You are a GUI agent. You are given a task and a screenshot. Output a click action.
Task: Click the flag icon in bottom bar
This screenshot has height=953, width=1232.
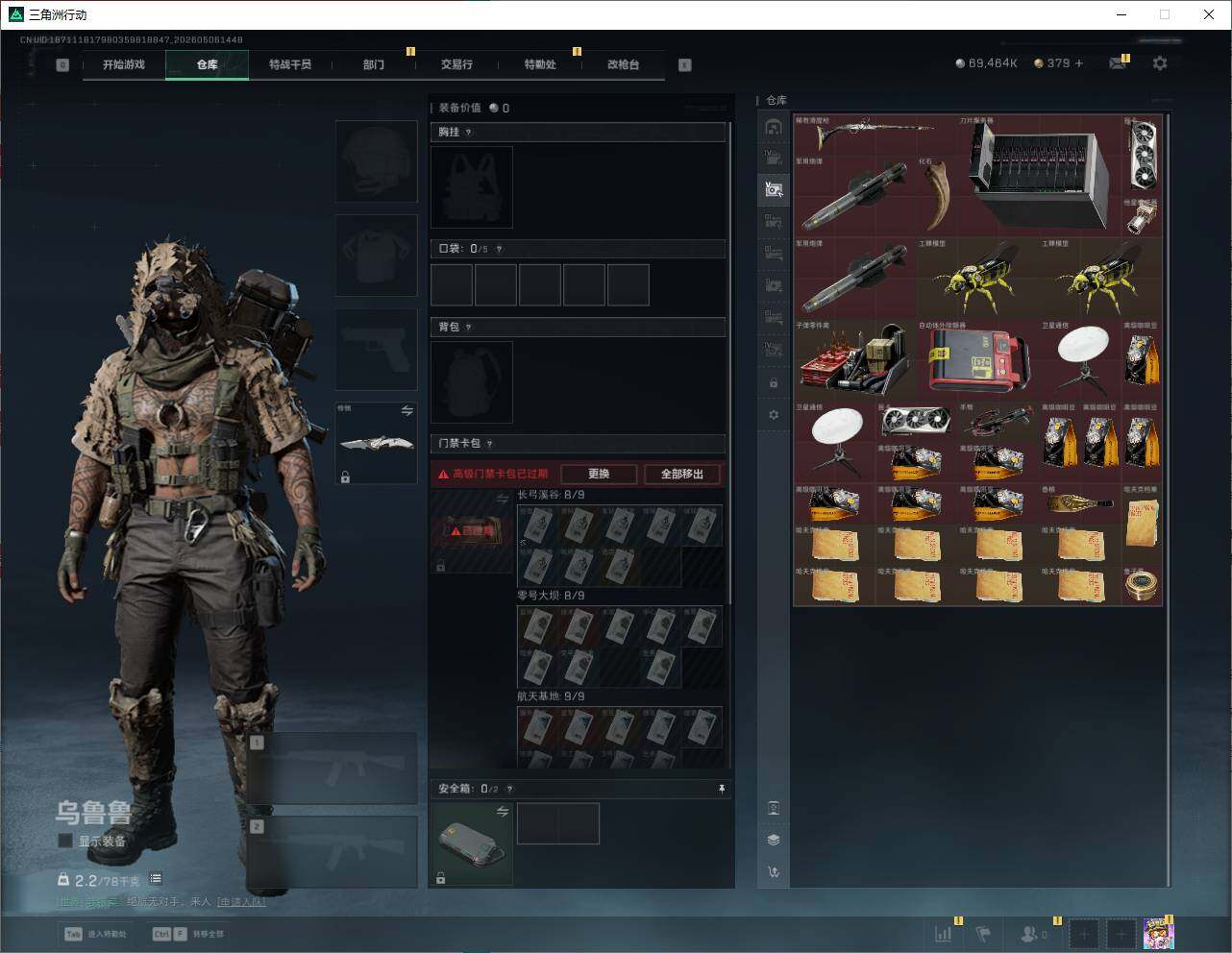point(983,933)
